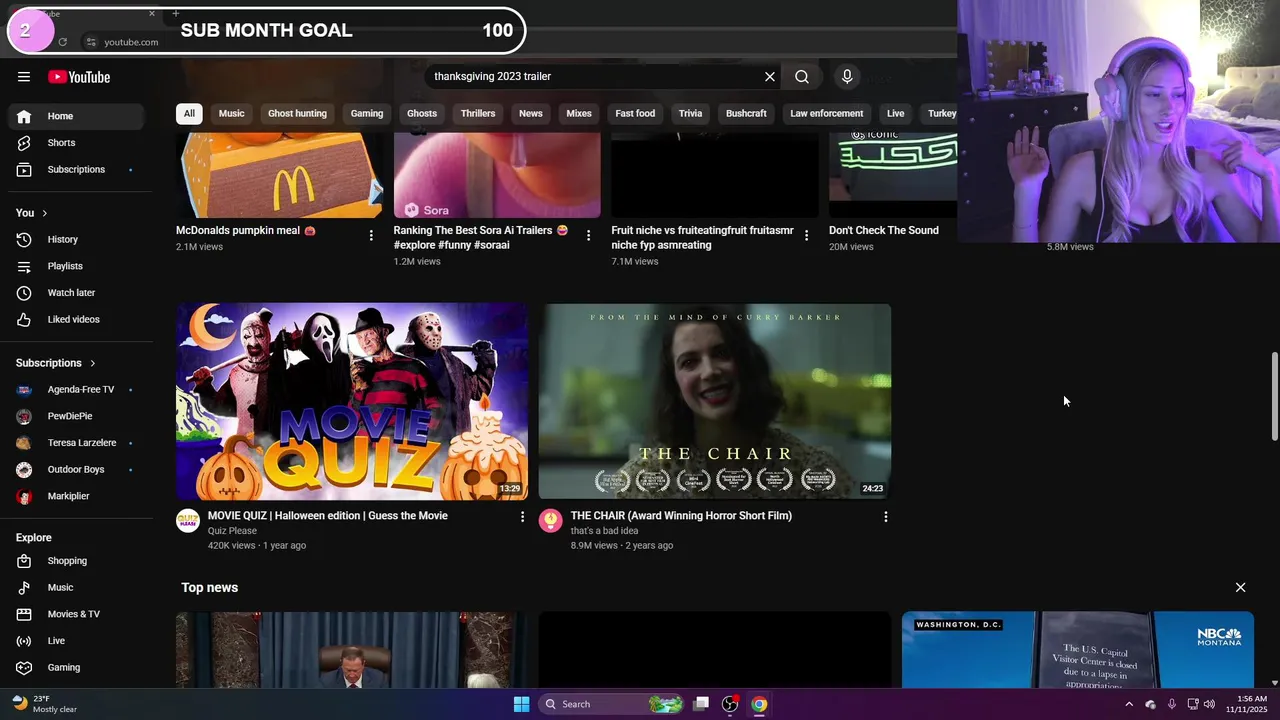Screen dimensions: 1280x720
Task: Select the All filter chip
Action: tap(189, 113)
